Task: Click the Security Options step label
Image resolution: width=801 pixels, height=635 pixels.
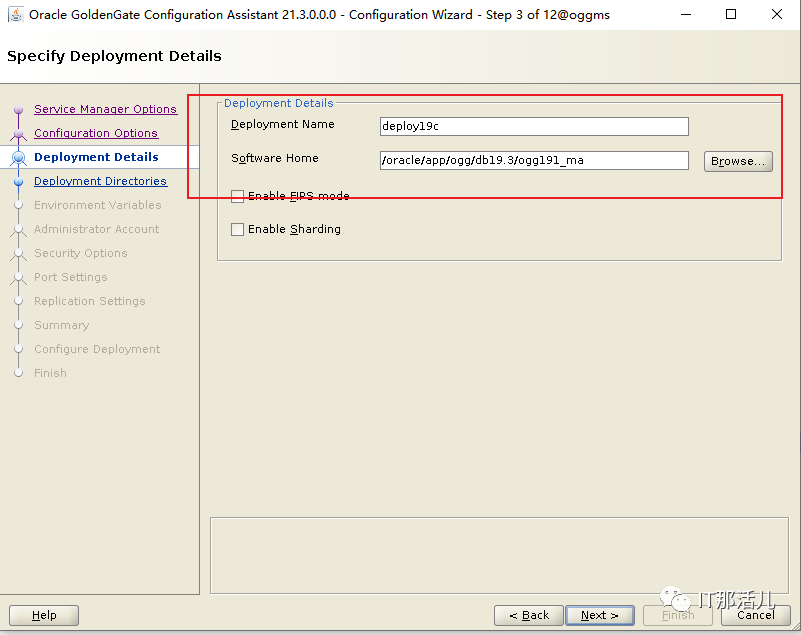Action: tap(81, 253)
